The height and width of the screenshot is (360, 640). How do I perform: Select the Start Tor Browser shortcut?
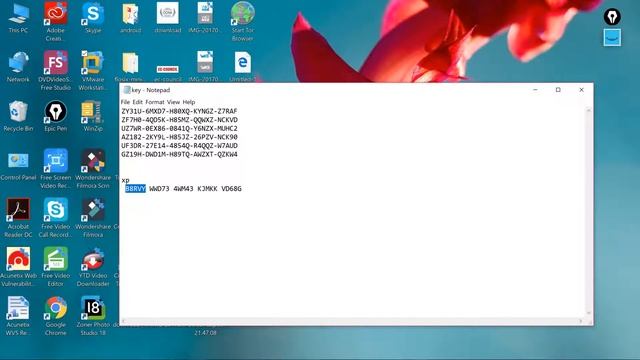pos(242,21)
